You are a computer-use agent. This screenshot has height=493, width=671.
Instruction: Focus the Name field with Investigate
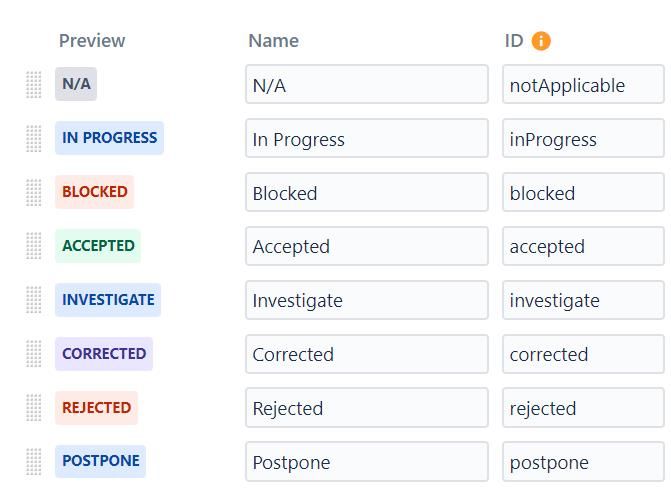pos(367,300)
